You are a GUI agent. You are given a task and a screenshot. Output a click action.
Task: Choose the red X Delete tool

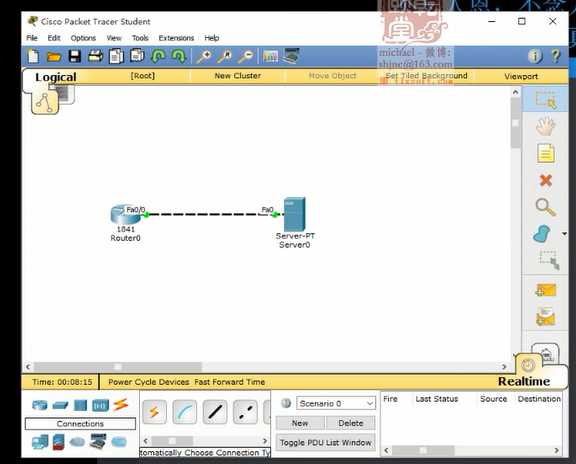pos(546,180)
